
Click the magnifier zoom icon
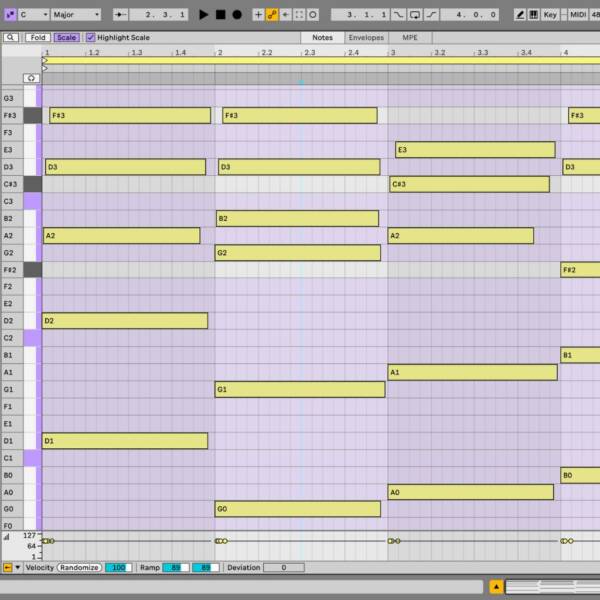(x=10, y=38)
